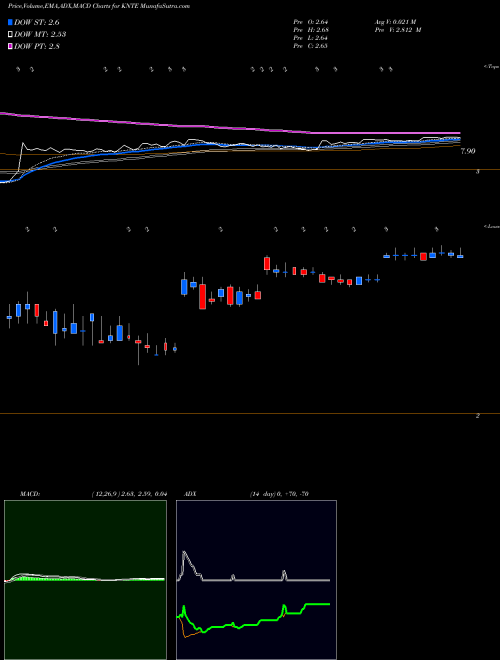Click the 'ADX' panel heading
The width and height of the screenshot is (500, 660).
point(190,494)
